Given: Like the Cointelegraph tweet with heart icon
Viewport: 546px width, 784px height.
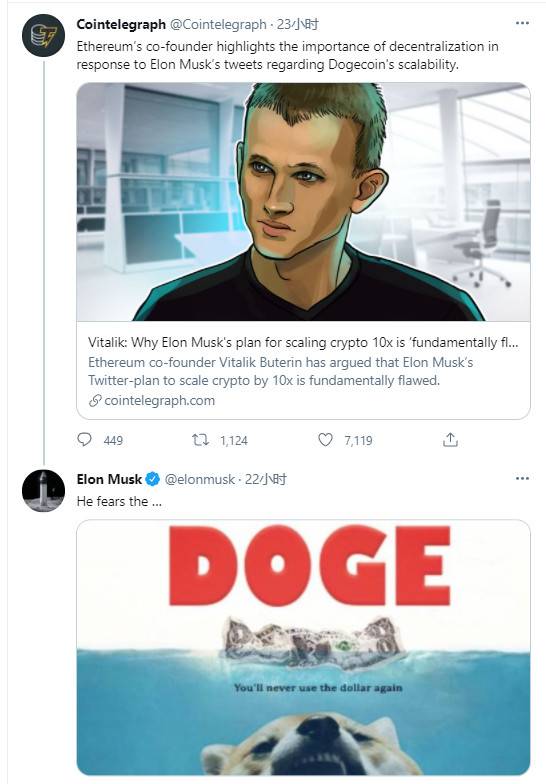Looking at the screenshot, I should coord(325,440).
